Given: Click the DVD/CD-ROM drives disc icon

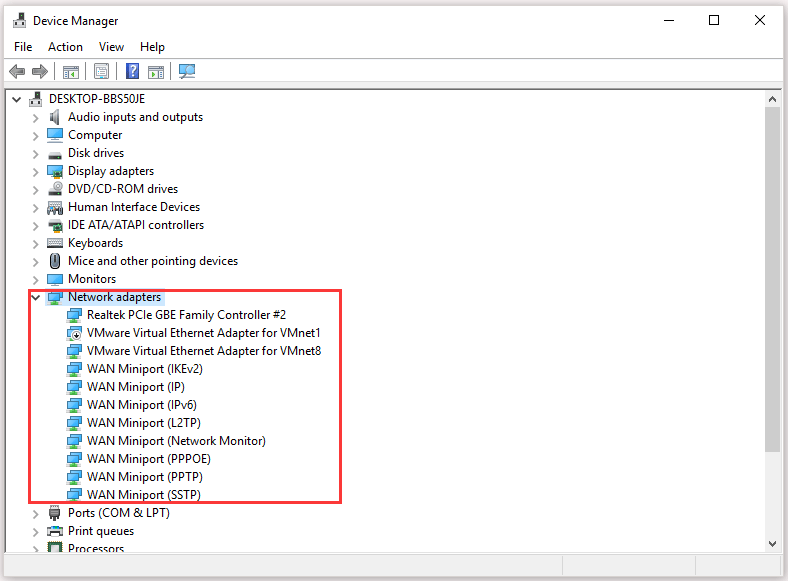Looking at the screenshot, I should [x=55, y=189].
